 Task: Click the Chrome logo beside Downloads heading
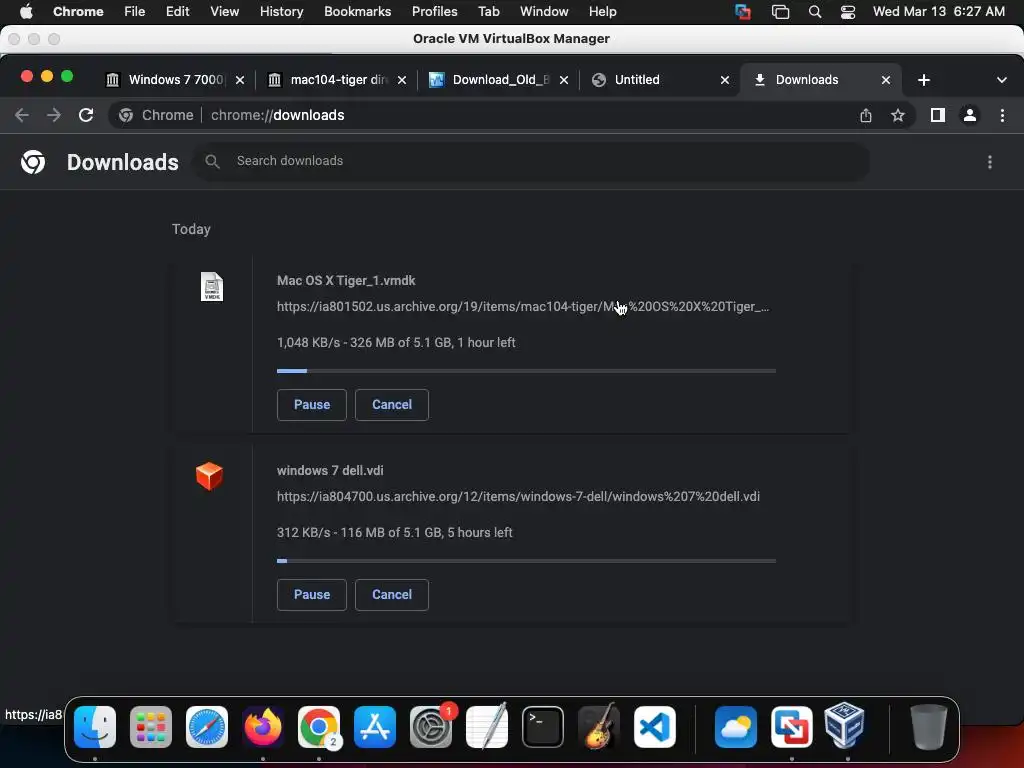click(33, 162)
